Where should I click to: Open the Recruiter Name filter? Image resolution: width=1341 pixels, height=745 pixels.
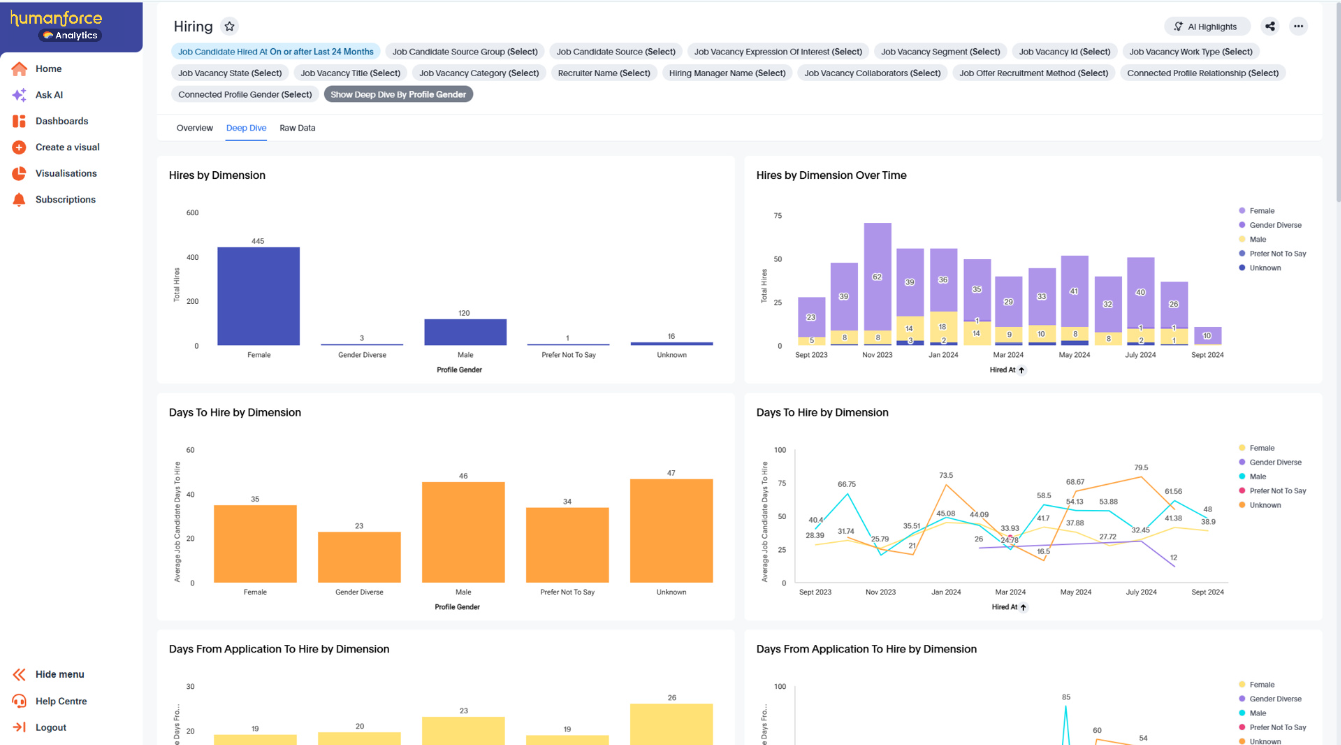(x=602, y=72)
